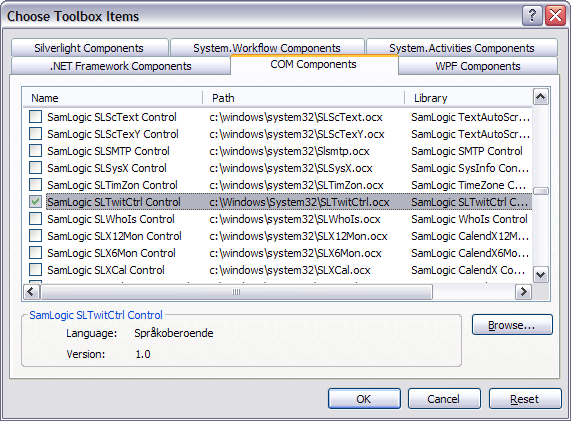Check the SamLogic SLXCal Control checkbox
This screenshot has width=571, height=421.
click(35, 269)
